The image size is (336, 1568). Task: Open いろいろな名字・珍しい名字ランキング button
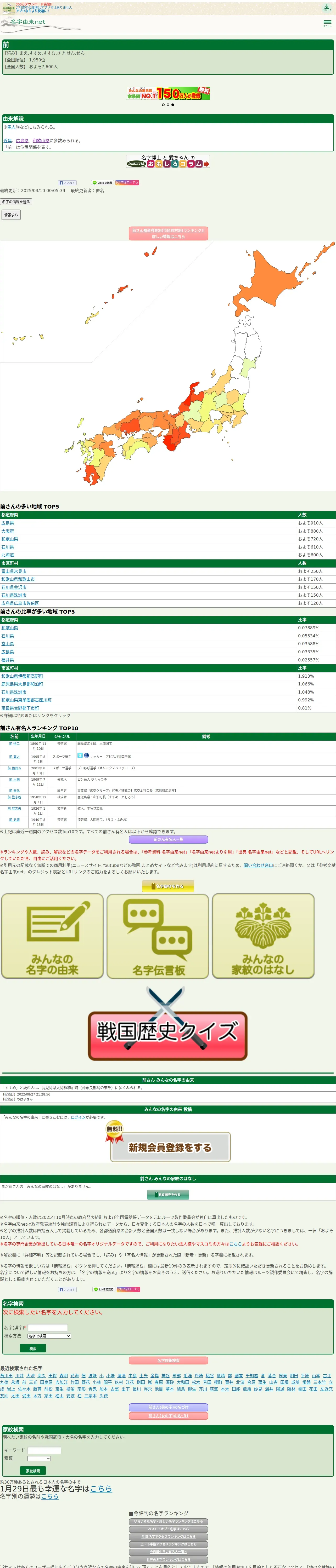(168, 1522)
